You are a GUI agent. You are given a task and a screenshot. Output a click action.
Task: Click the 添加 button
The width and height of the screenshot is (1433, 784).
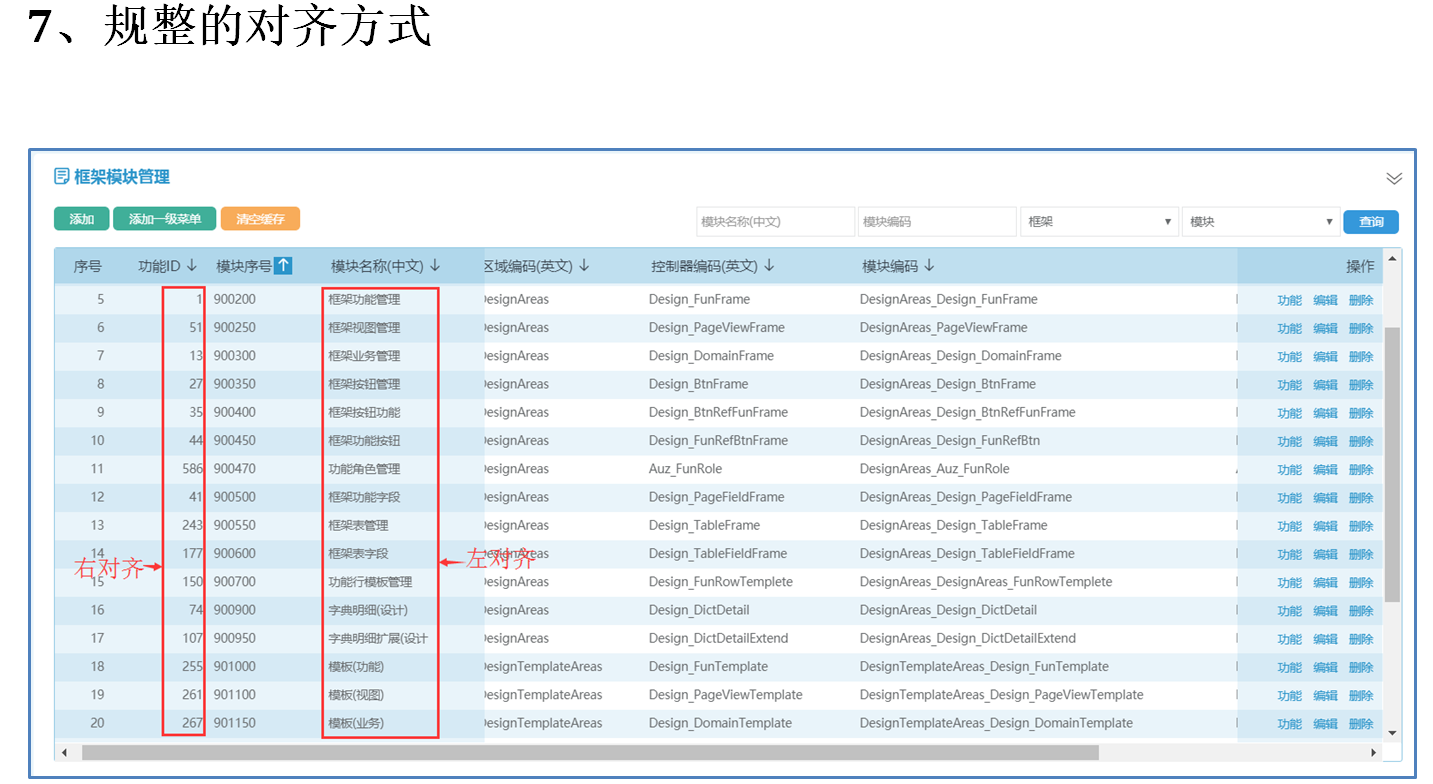pos(82,219)
